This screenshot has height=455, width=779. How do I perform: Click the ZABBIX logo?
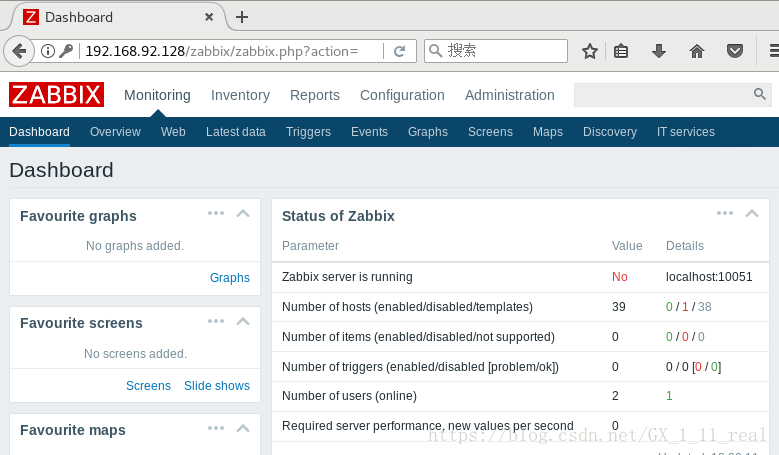coord(56,94)
